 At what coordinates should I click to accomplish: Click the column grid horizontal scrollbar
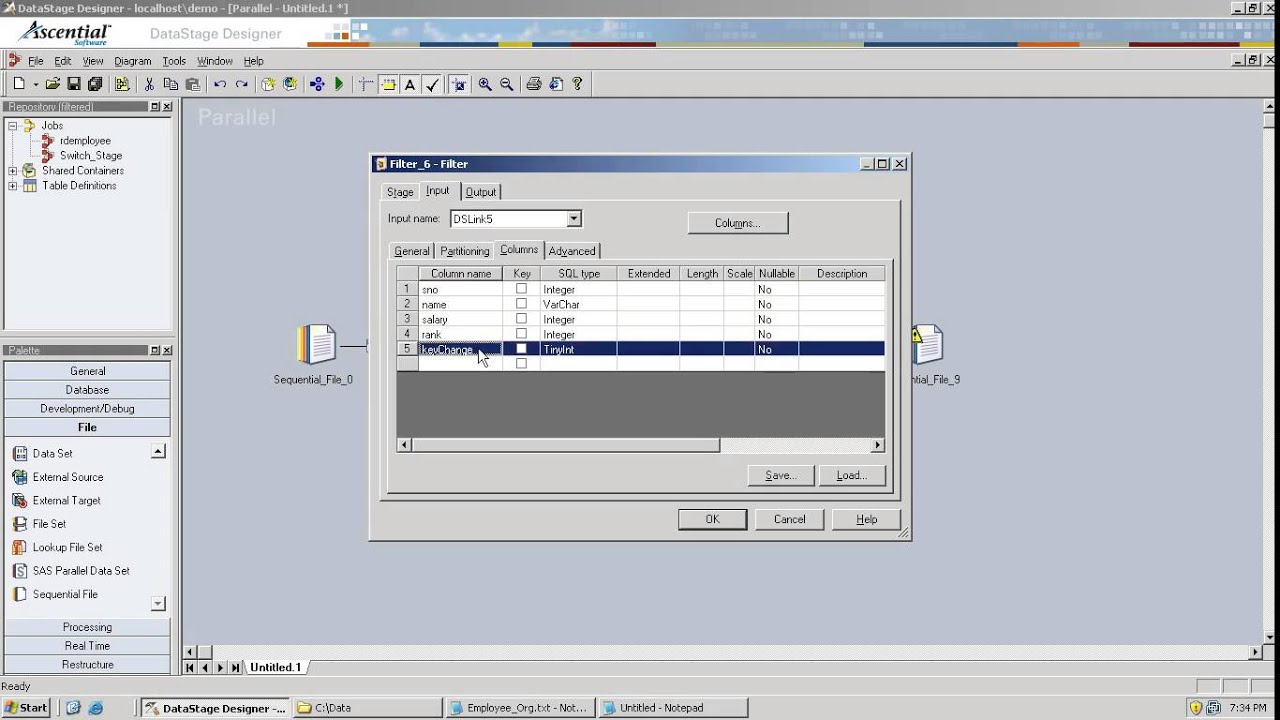click(x=640, y=445)
